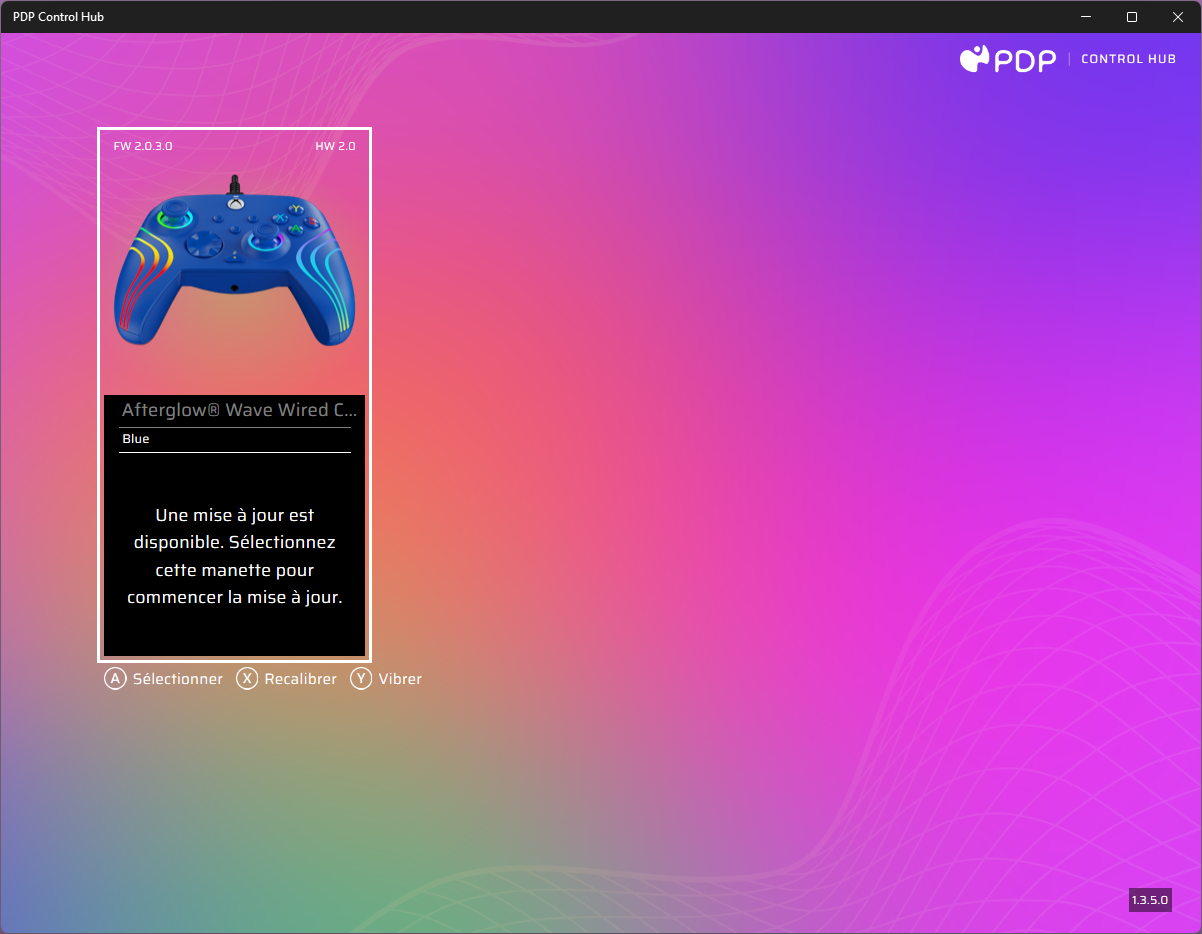Select the Blue color label
1202x934 pixels.
(x=135, y=438)
